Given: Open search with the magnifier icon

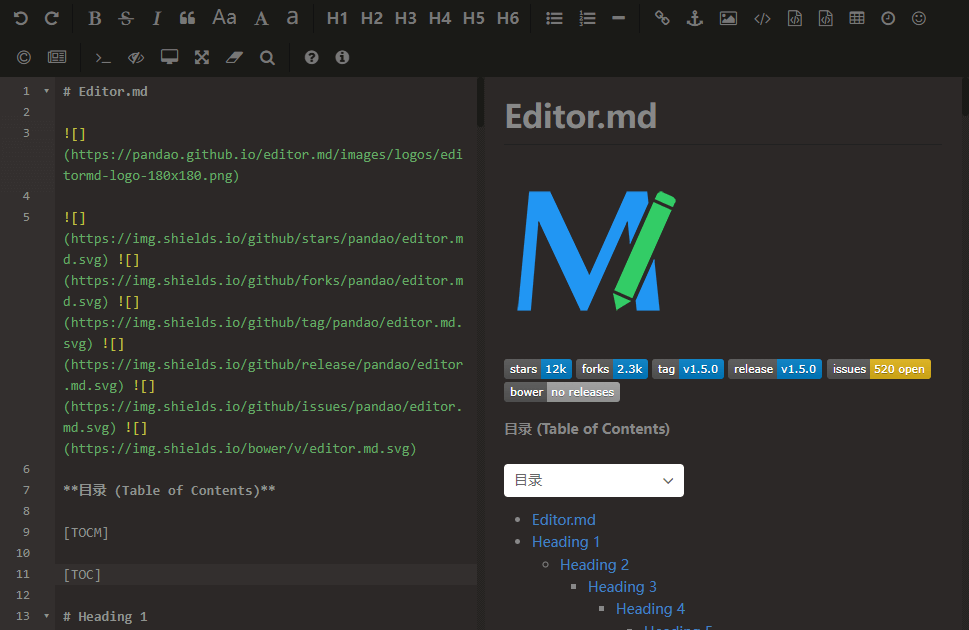Looking at the screenshot, I should coord(267,57).
